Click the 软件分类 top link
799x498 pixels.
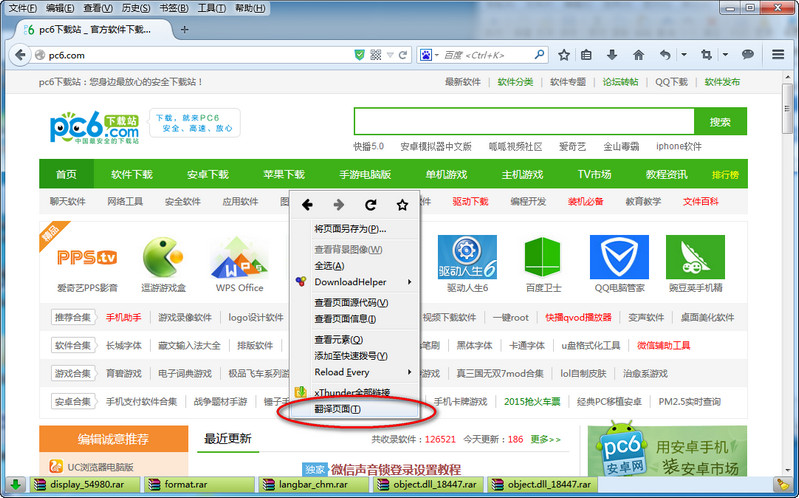[x=515, y=82]
